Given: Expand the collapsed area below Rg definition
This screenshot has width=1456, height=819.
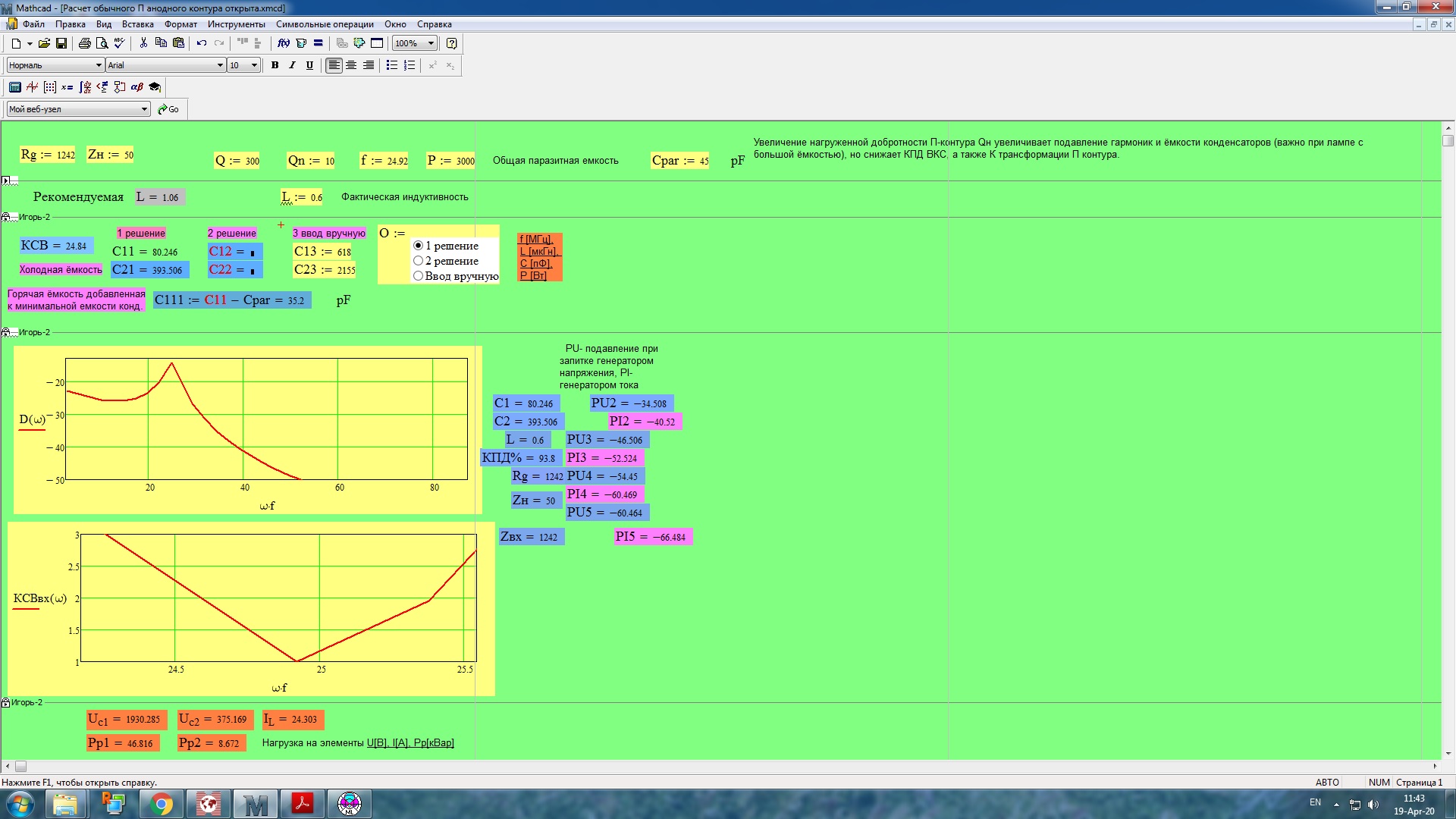Looking at the screenshot, I should (x=5, y=180).
